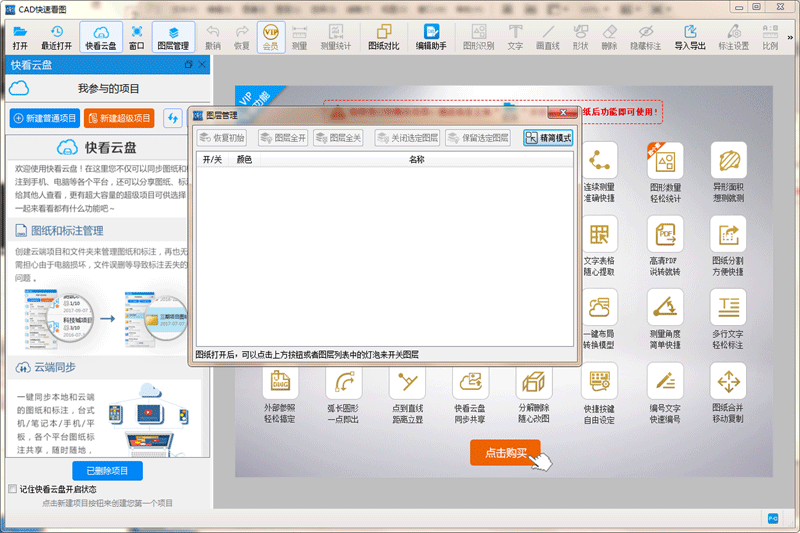Click the 已删除项目 button
Screen dimensions: 800x533
107,470
